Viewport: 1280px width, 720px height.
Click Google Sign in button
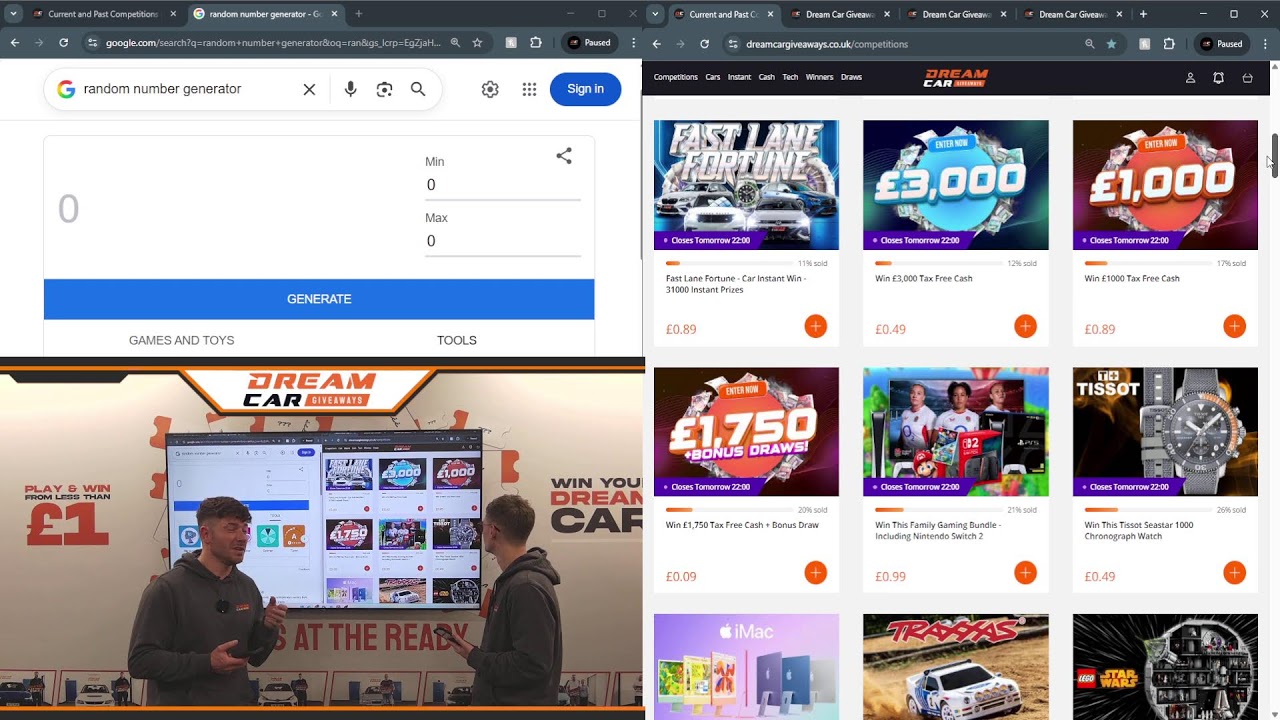(585, 89)
